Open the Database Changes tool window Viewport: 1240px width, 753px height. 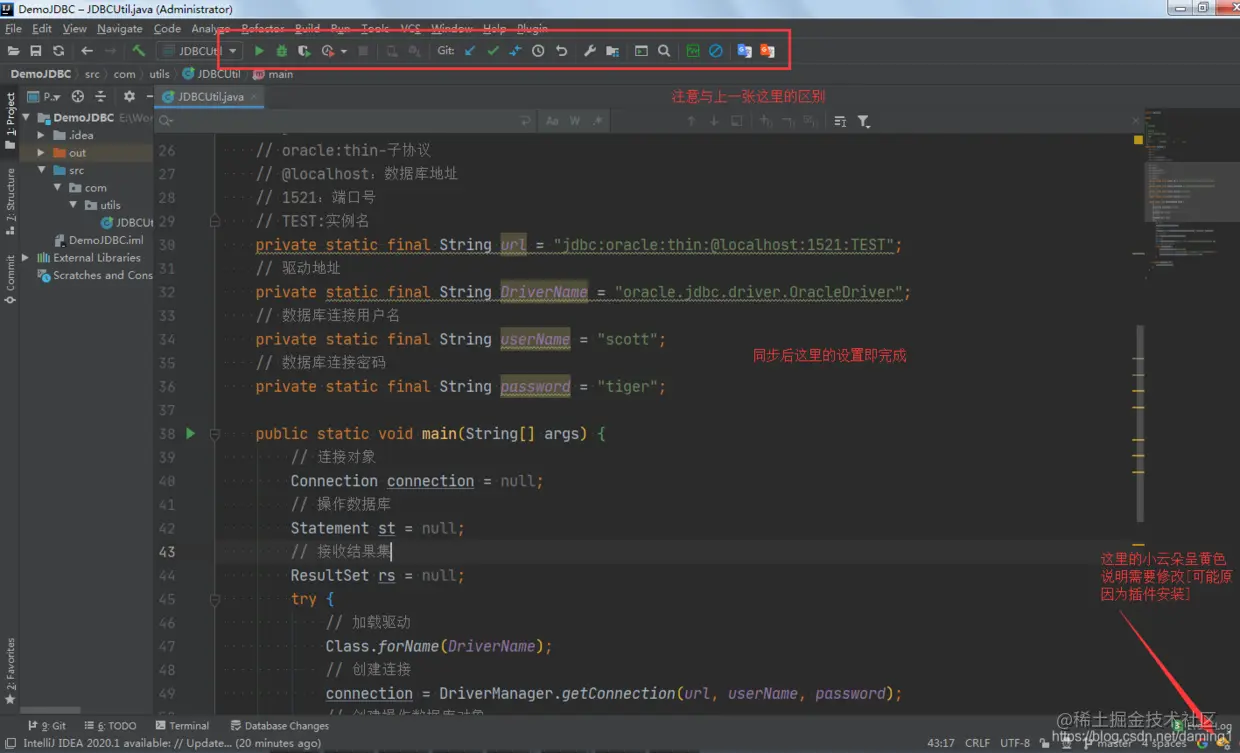280,726
